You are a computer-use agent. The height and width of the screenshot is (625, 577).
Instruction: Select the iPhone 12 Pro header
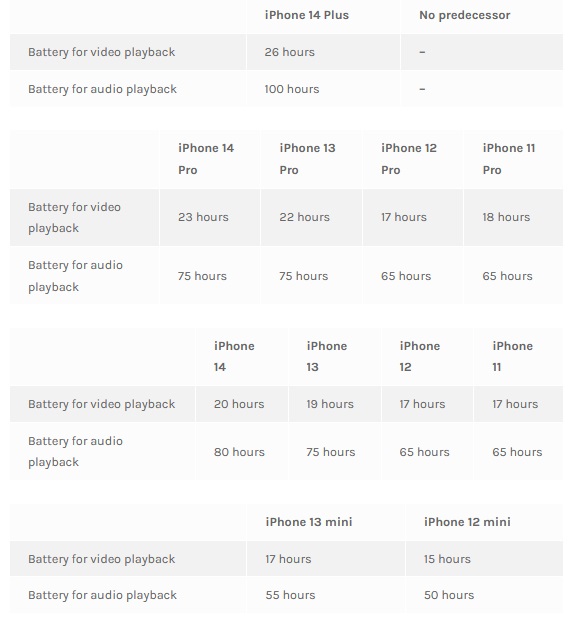click(409, 159)
